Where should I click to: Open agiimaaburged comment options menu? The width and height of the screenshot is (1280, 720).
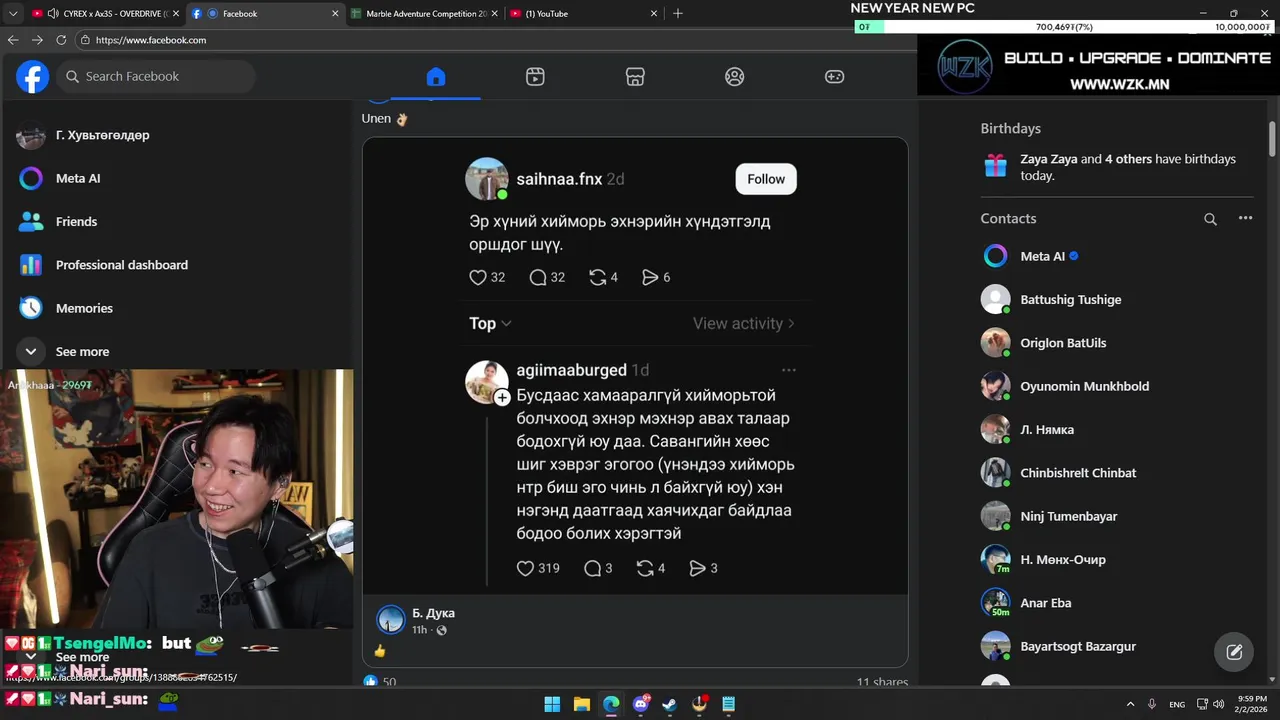tap(789, 370)
